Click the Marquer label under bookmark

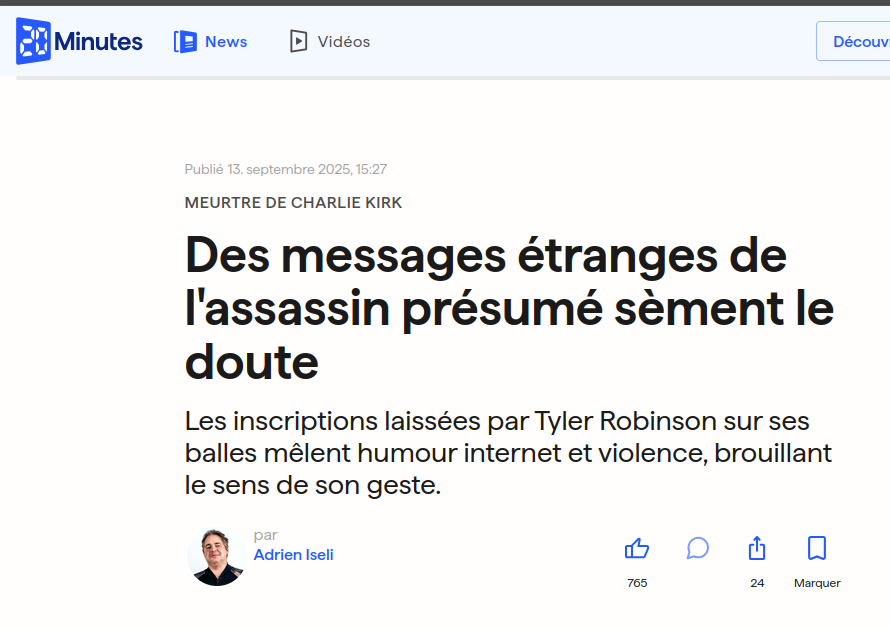817,583
